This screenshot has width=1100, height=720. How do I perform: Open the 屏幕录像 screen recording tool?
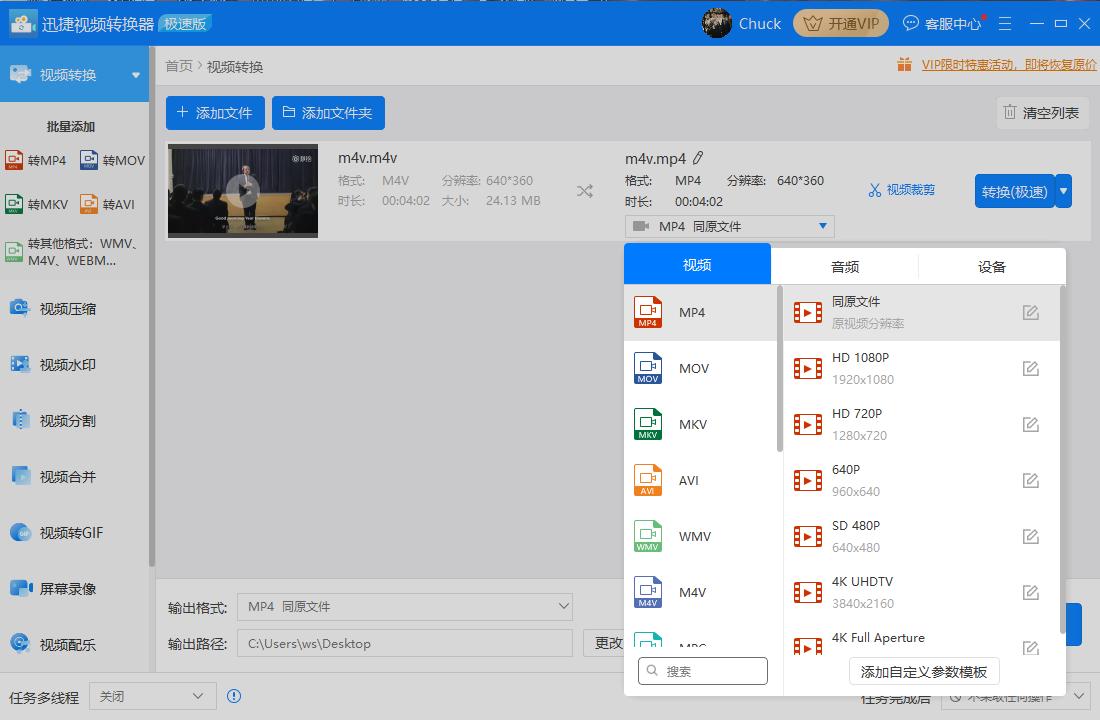click(60, 589)
